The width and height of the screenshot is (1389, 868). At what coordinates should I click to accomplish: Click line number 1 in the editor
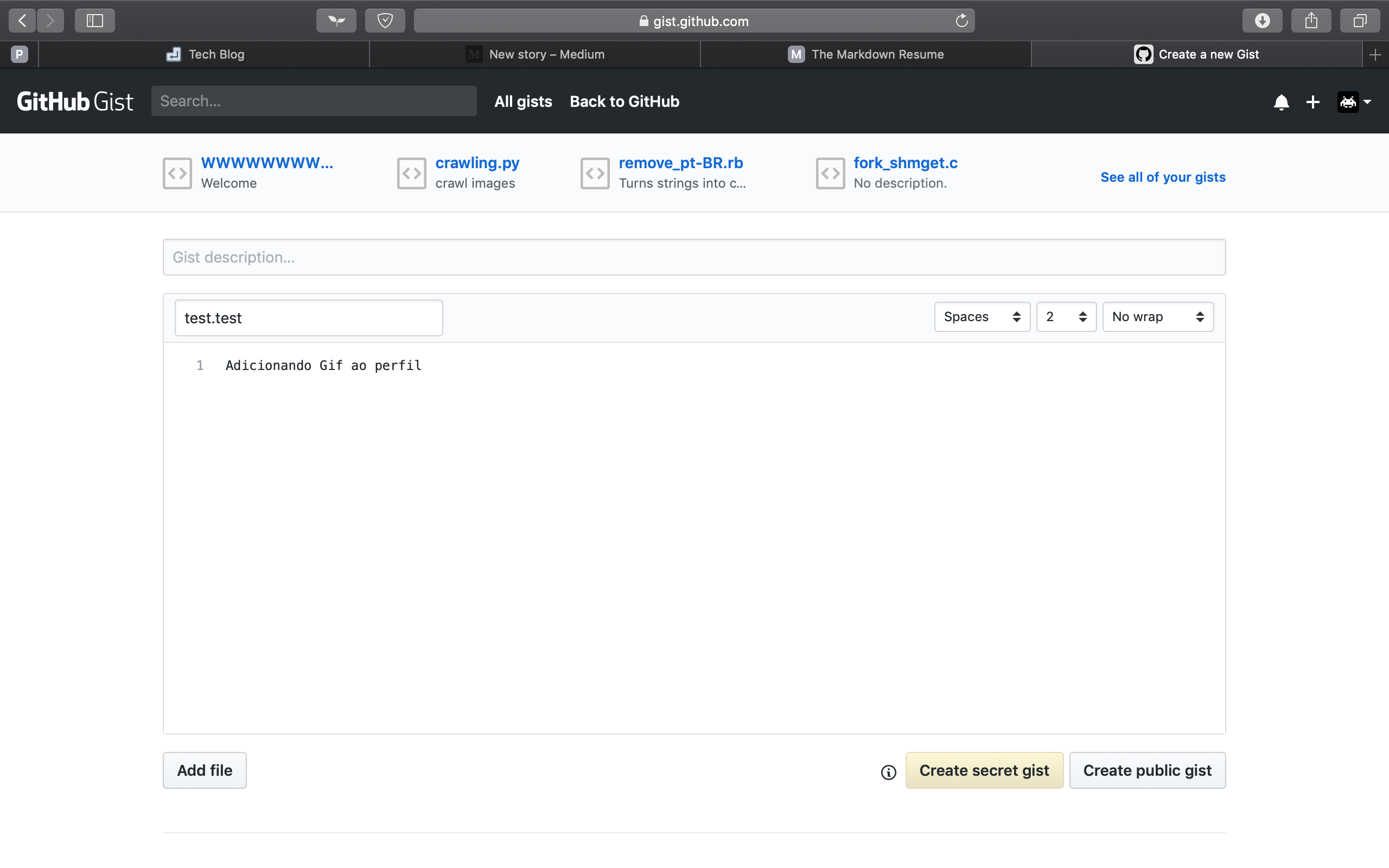tap(200, 366)
